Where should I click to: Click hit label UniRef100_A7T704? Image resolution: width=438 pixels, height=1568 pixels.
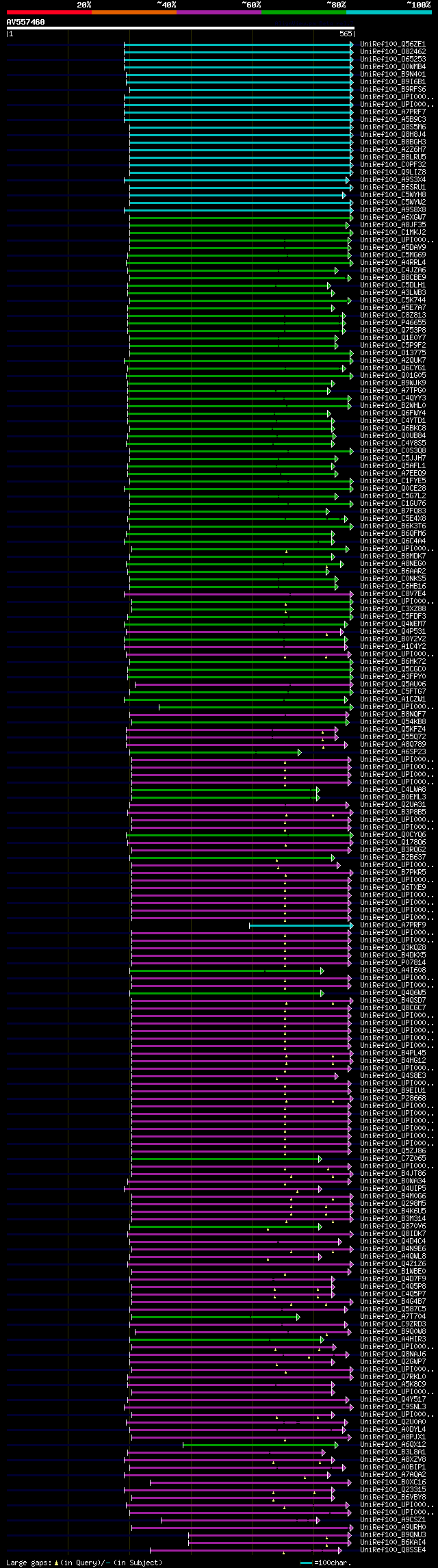[x=393, y=1316]
